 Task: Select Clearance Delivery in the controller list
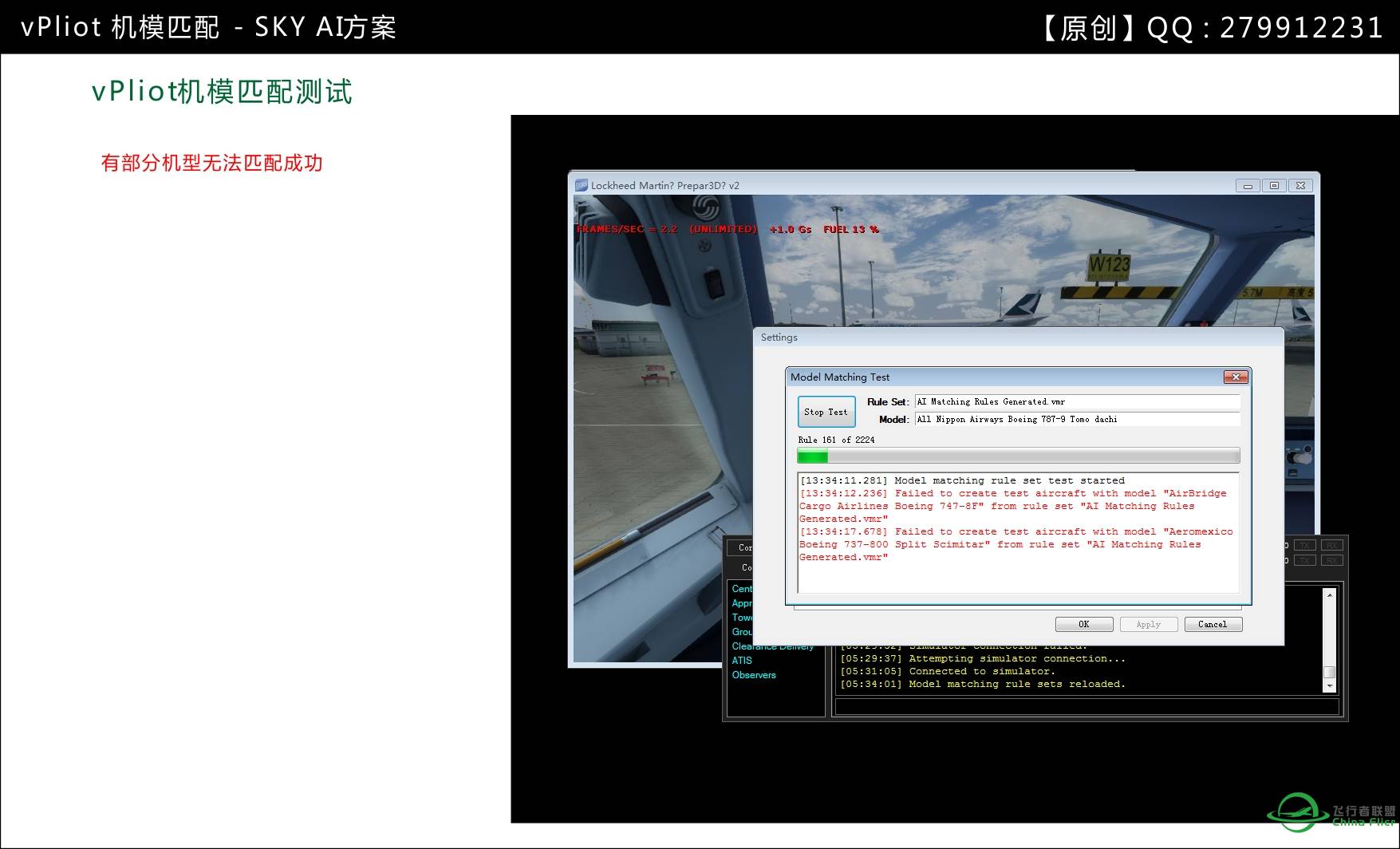tap(772, 647)
